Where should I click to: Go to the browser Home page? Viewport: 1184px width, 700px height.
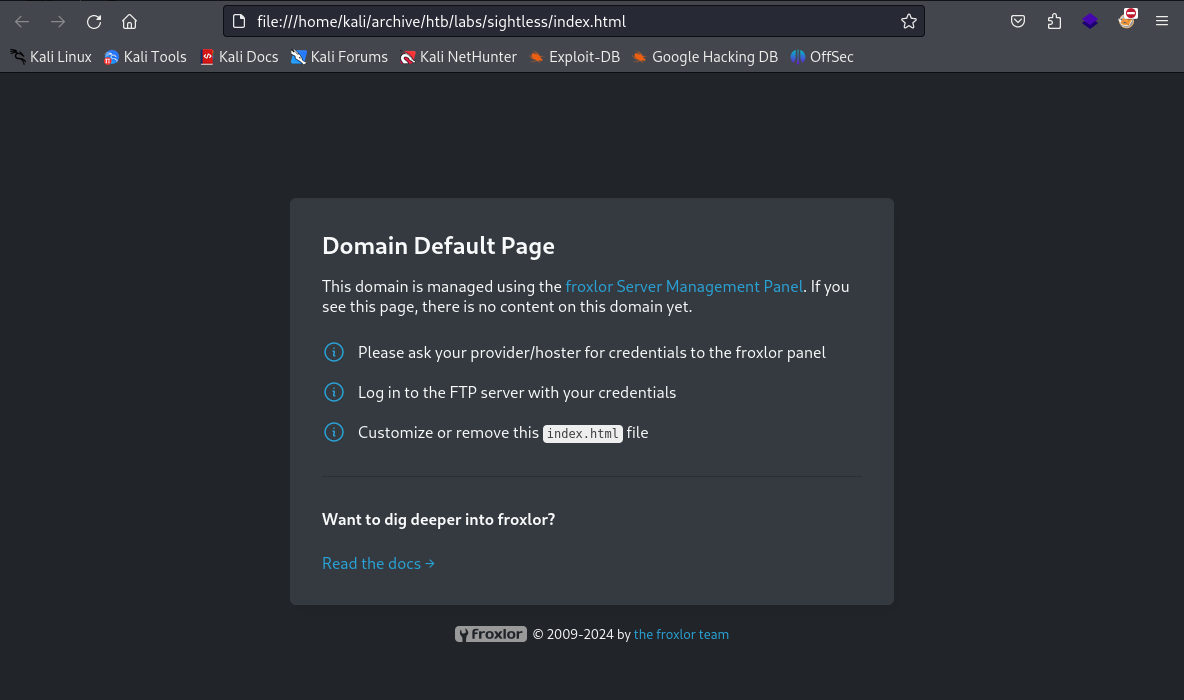[130, 22]
